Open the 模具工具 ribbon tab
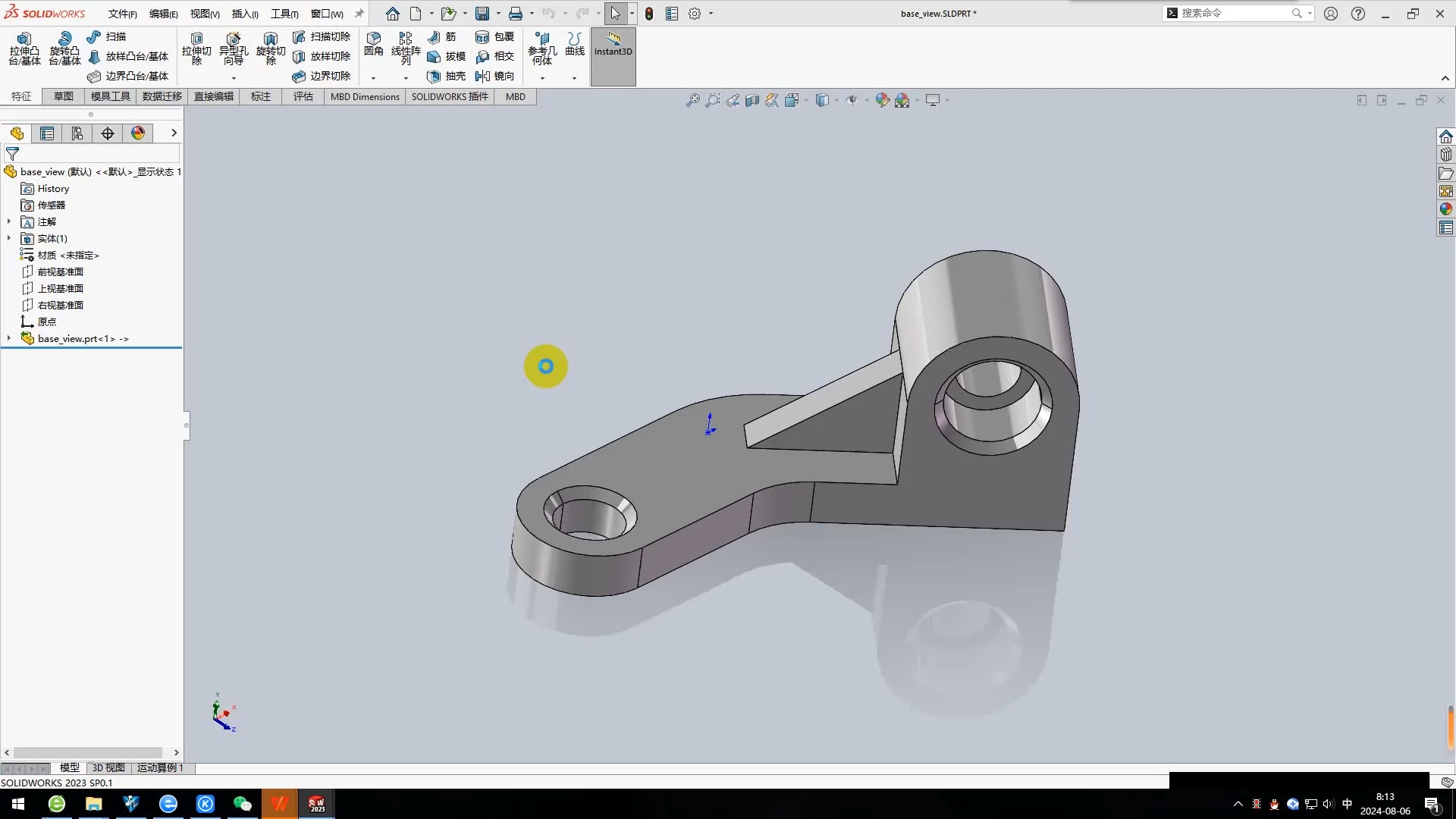Screen dimensions: 1456x819 pos(109,96)
